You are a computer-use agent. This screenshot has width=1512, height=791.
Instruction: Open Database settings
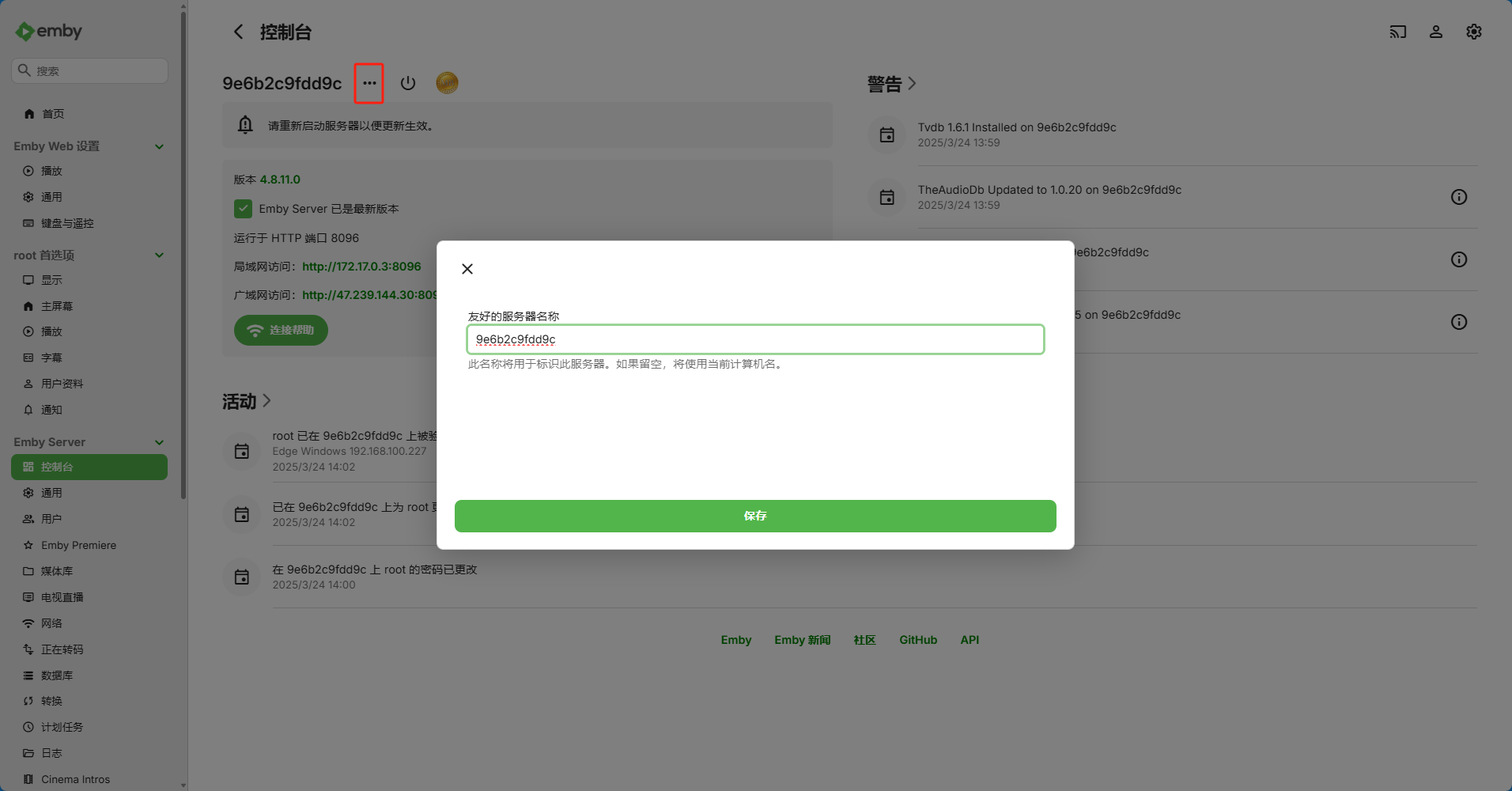(89, 676)
